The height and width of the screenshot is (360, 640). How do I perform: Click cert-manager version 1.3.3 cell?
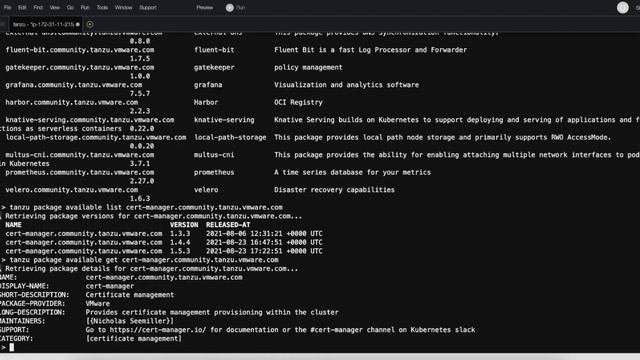coord(180,234)
